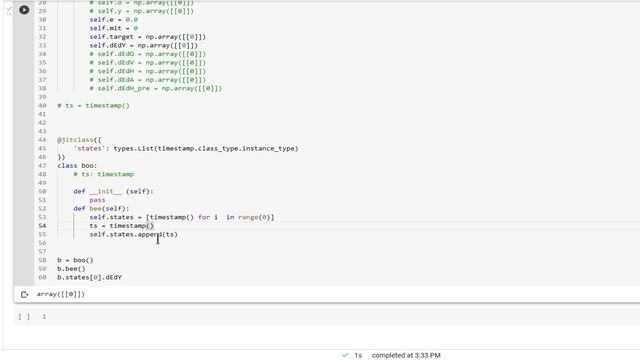Click comment '# self.dEdV' on line 35
This screenshot has width=640, height=360.
point(148,62)
